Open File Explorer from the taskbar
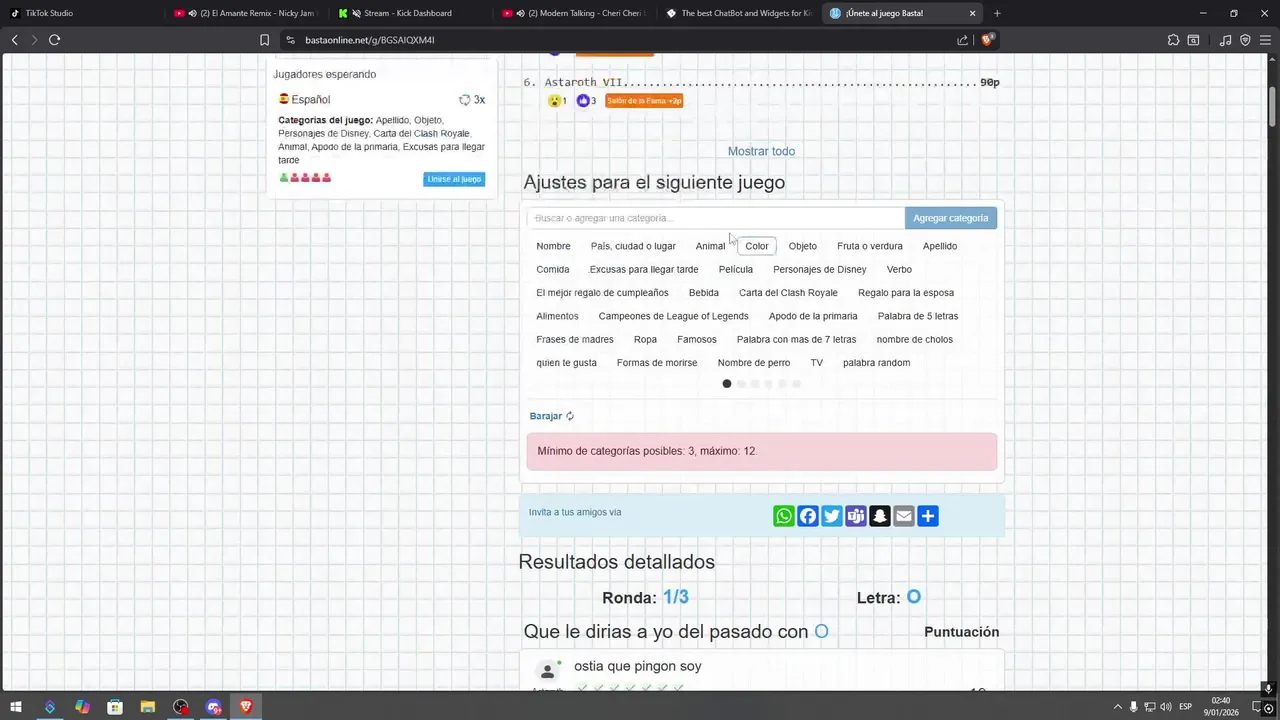The width and height of the screenshot is (1280, 720). point(148,707)
